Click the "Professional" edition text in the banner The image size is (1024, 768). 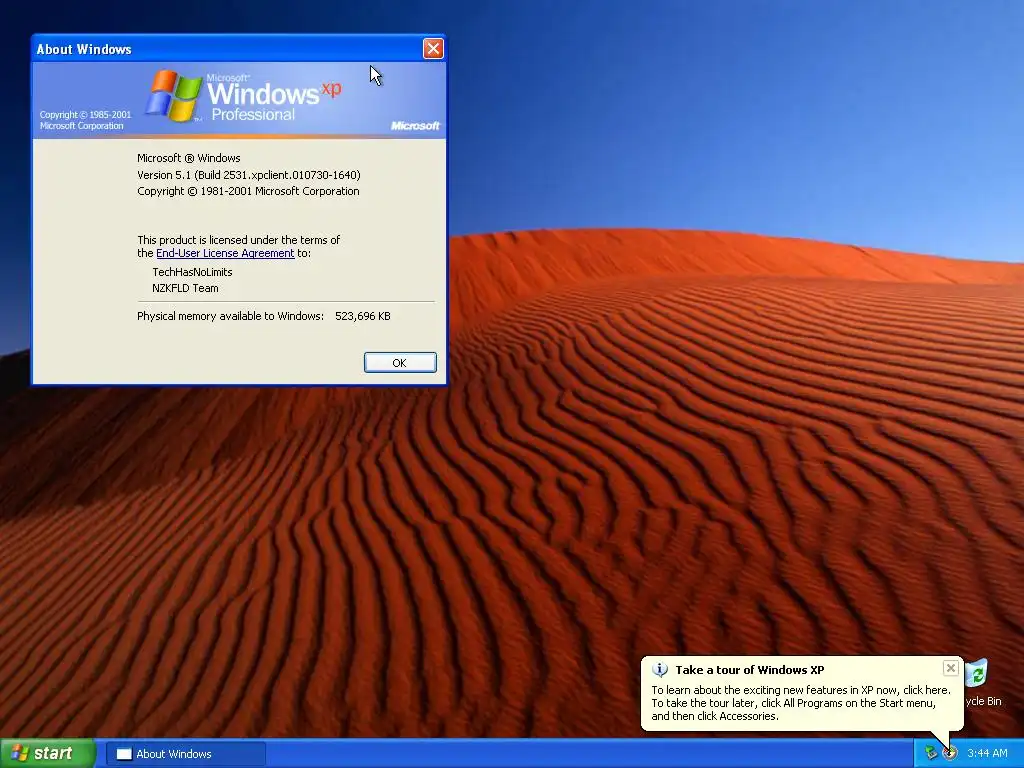[253, 115]
